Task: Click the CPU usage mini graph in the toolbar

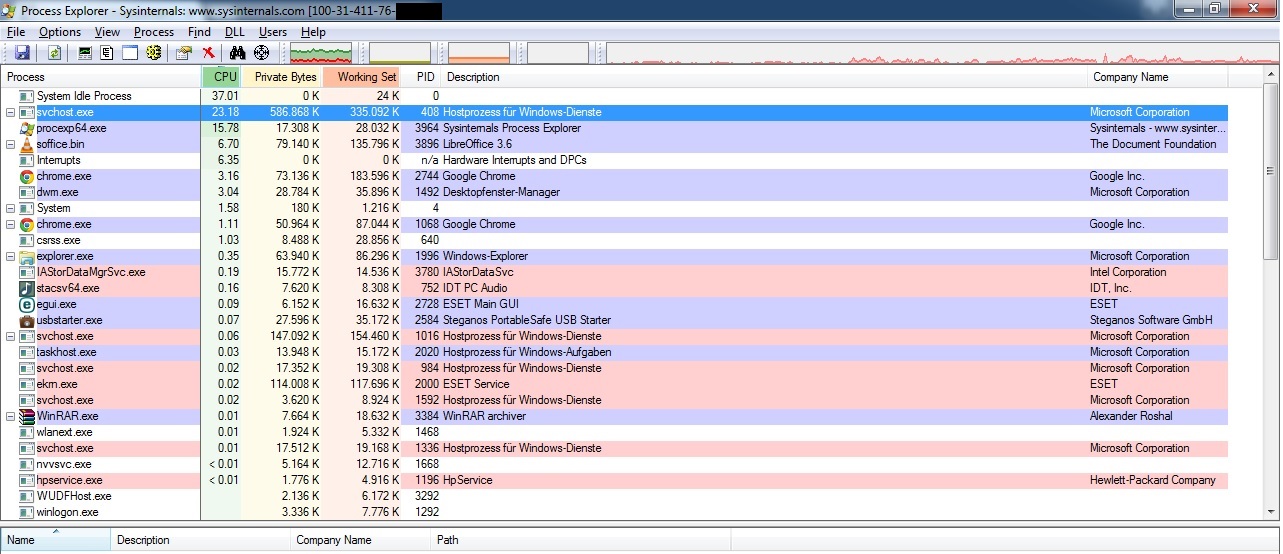Action: (320, 52)
